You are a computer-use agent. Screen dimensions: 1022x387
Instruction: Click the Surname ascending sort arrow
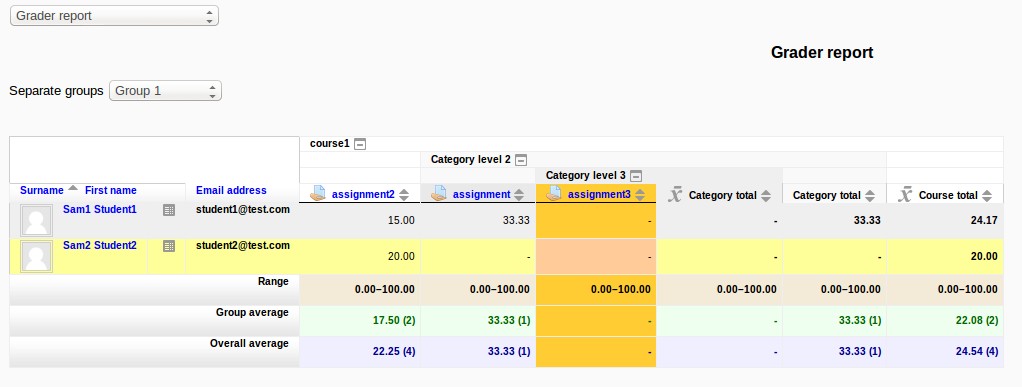[73, 188]
